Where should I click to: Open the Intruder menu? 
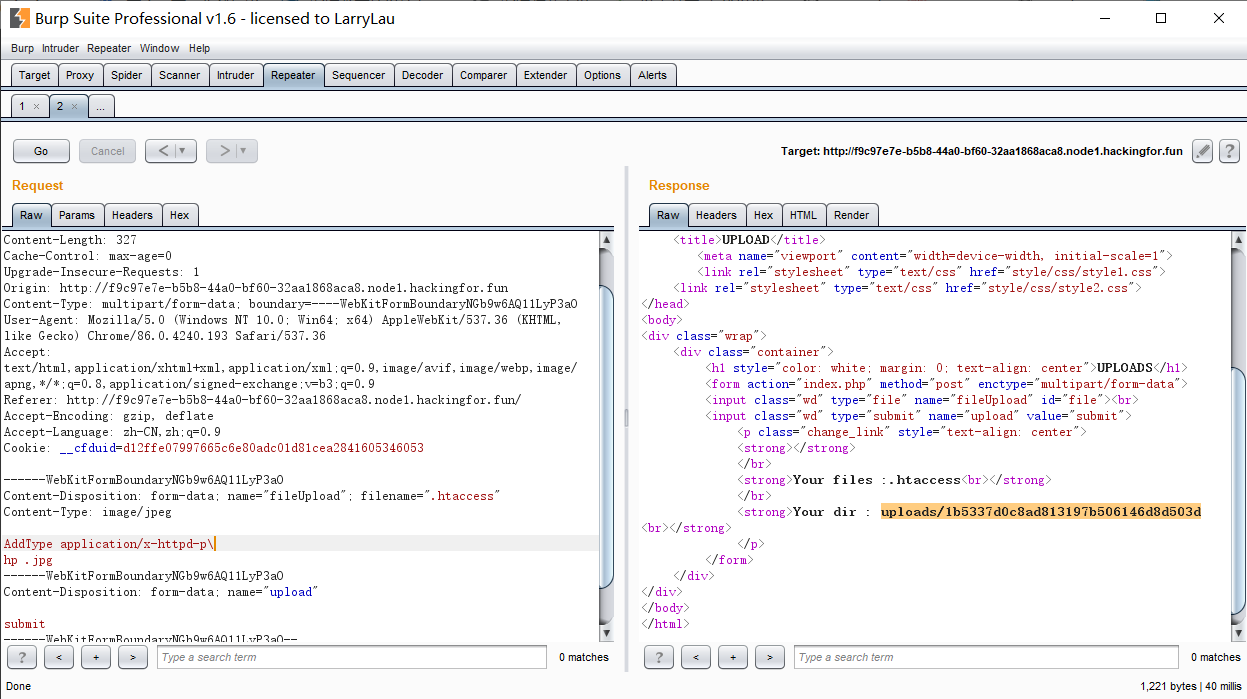60,48
